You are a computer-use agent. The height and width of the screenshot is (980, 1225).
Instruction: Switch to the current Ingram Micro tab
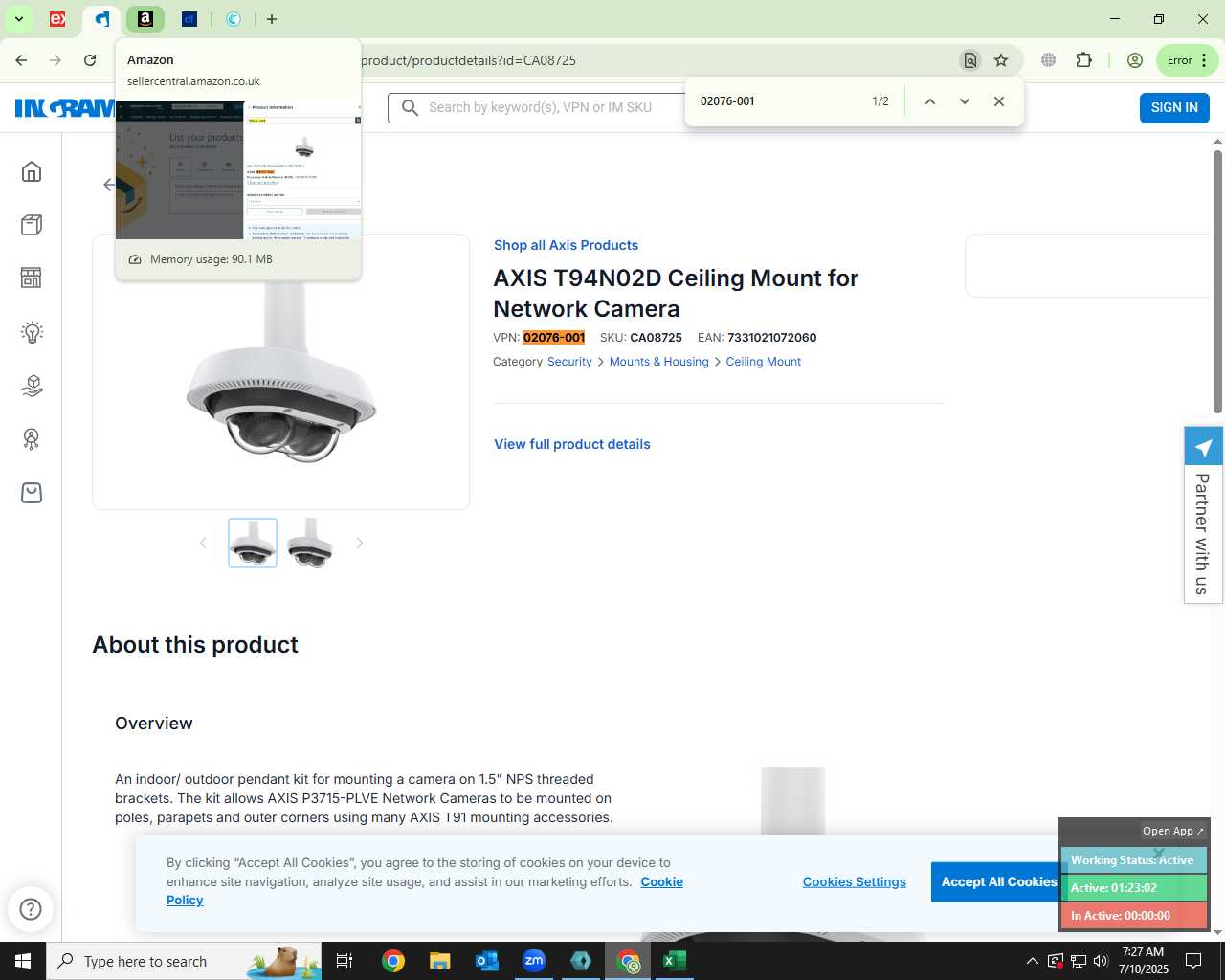[x=101, y=19]
